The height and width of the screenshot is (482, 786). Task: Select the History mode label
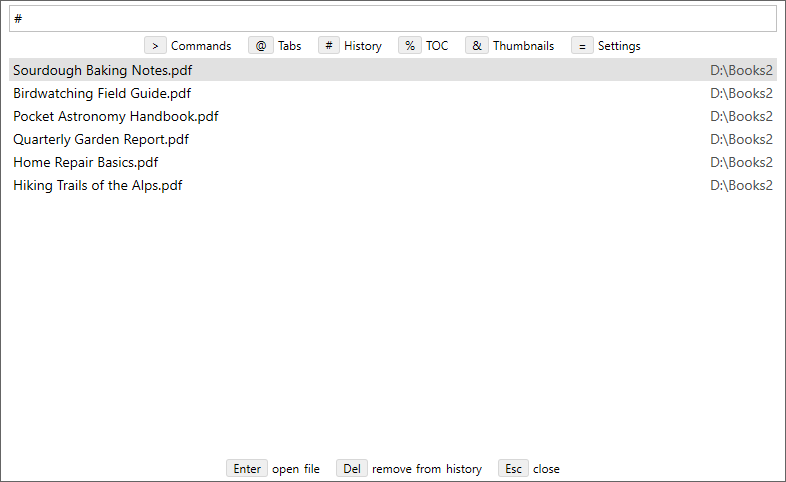point(363,46)
